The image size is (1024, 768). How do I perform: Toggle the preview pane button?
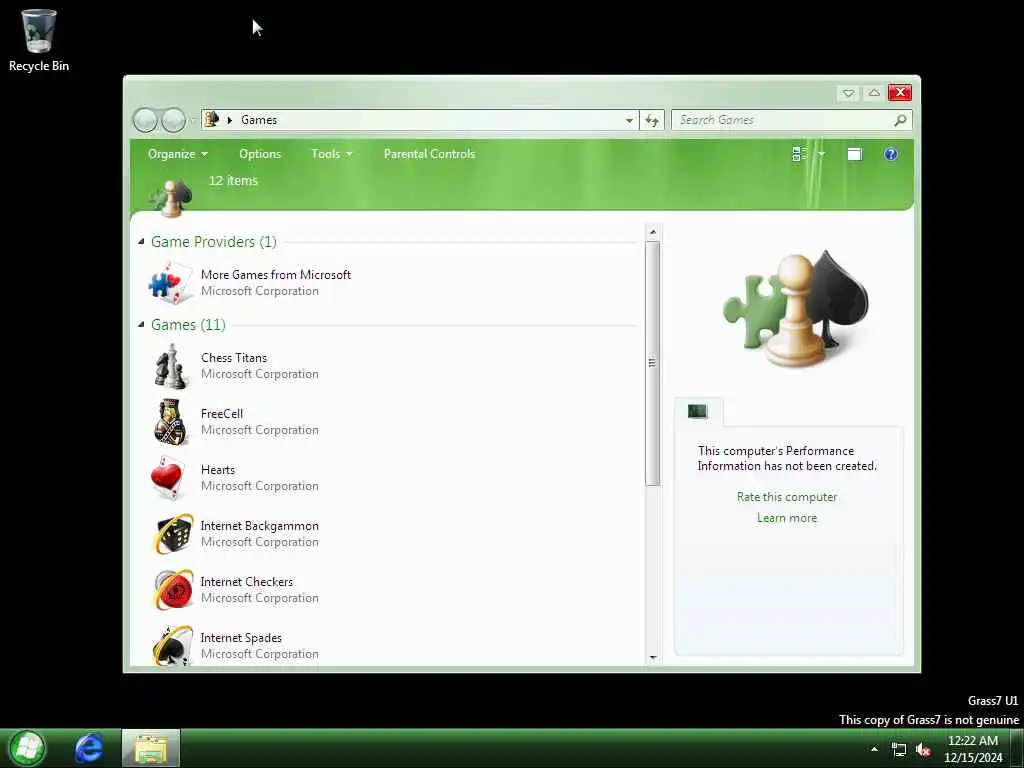(854, 154)
